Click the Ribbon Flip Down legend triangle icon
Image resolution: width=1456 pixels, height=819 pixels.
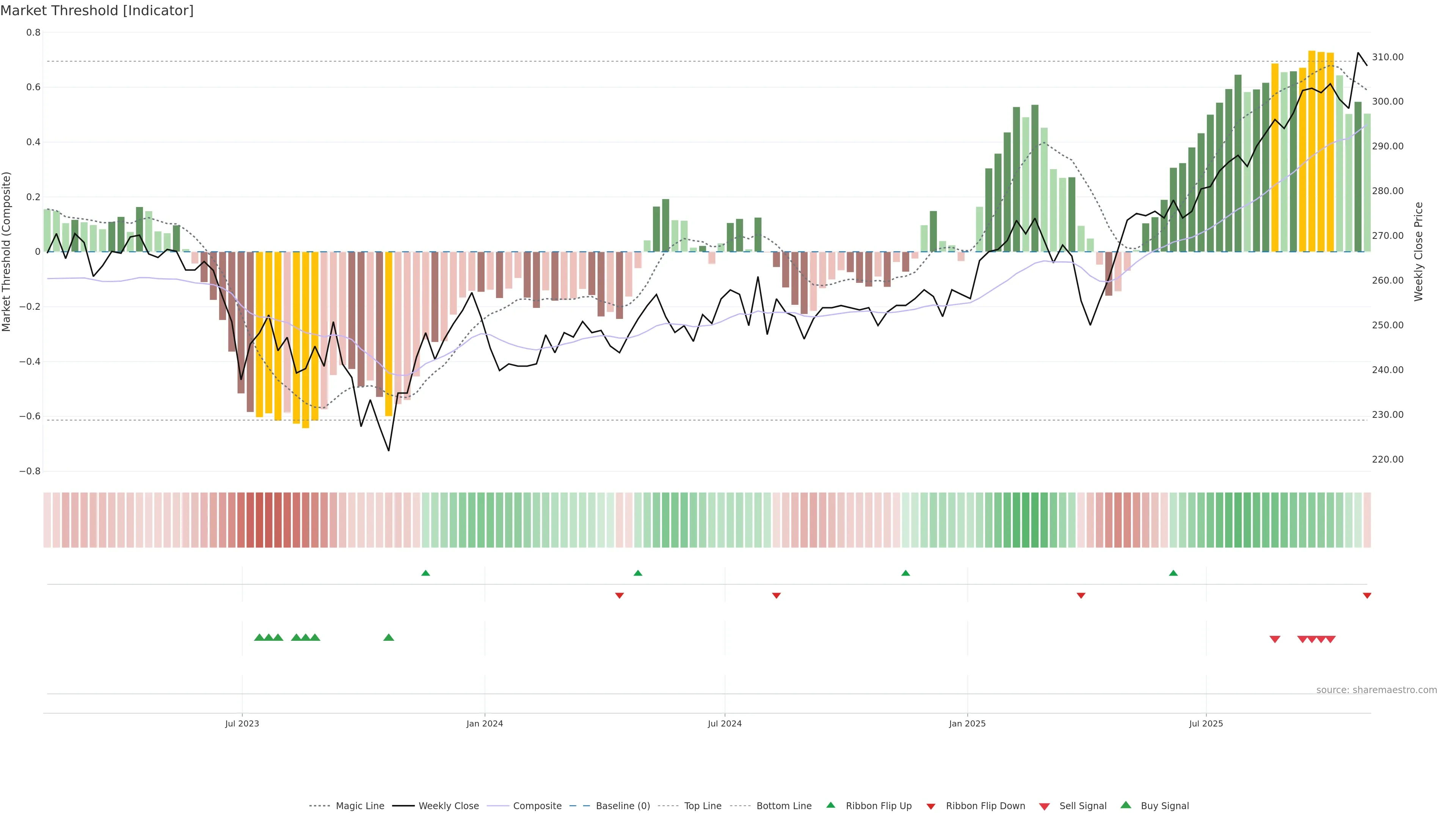[x=930, y=806]
